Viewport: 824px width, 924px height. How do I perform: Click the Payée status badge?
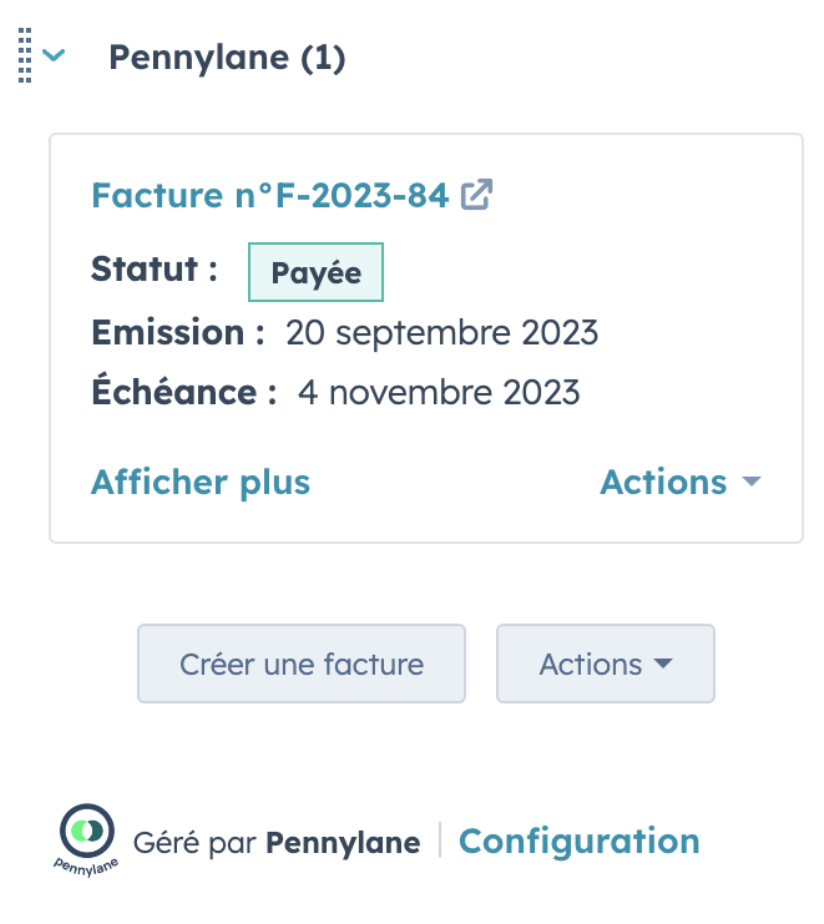pyautogui.click(x=316, y=272)
